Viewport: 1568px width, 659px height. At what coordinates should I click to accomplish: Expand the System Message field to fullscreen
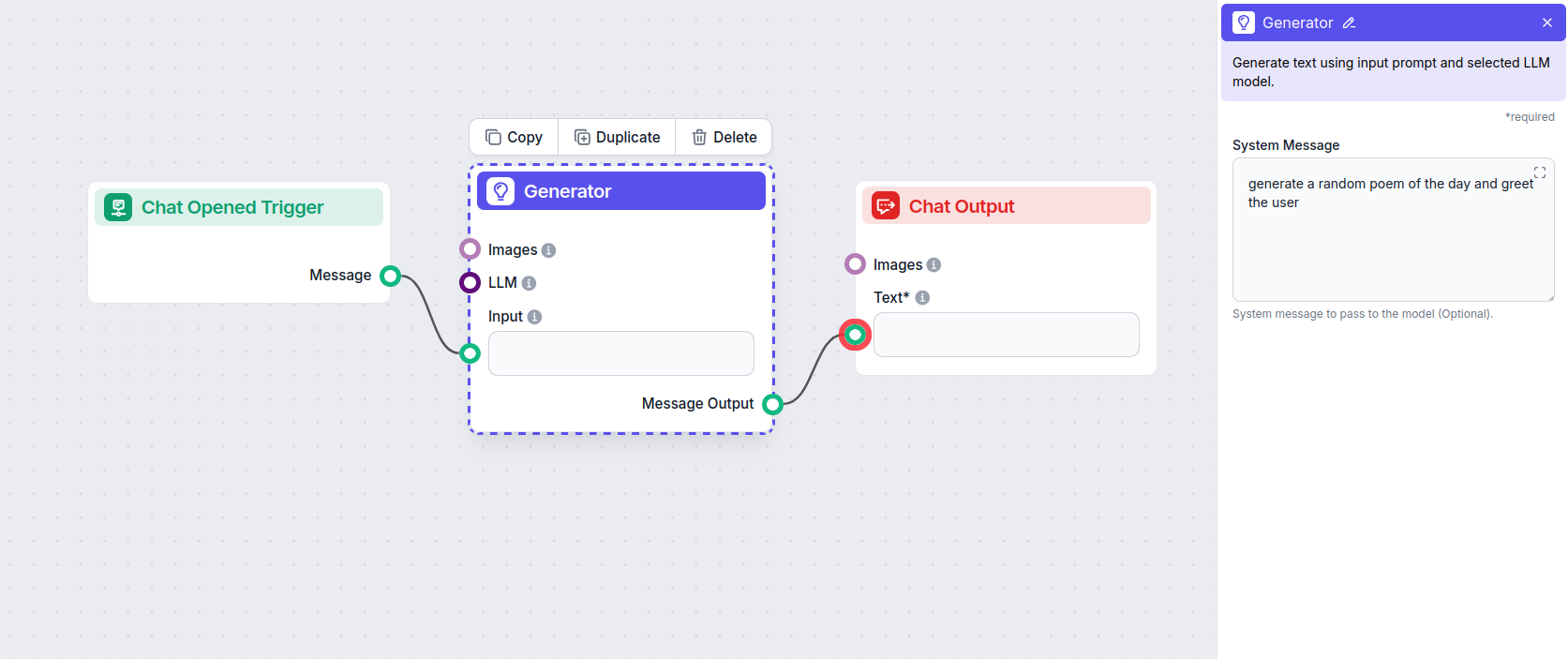coord(1539,172)
